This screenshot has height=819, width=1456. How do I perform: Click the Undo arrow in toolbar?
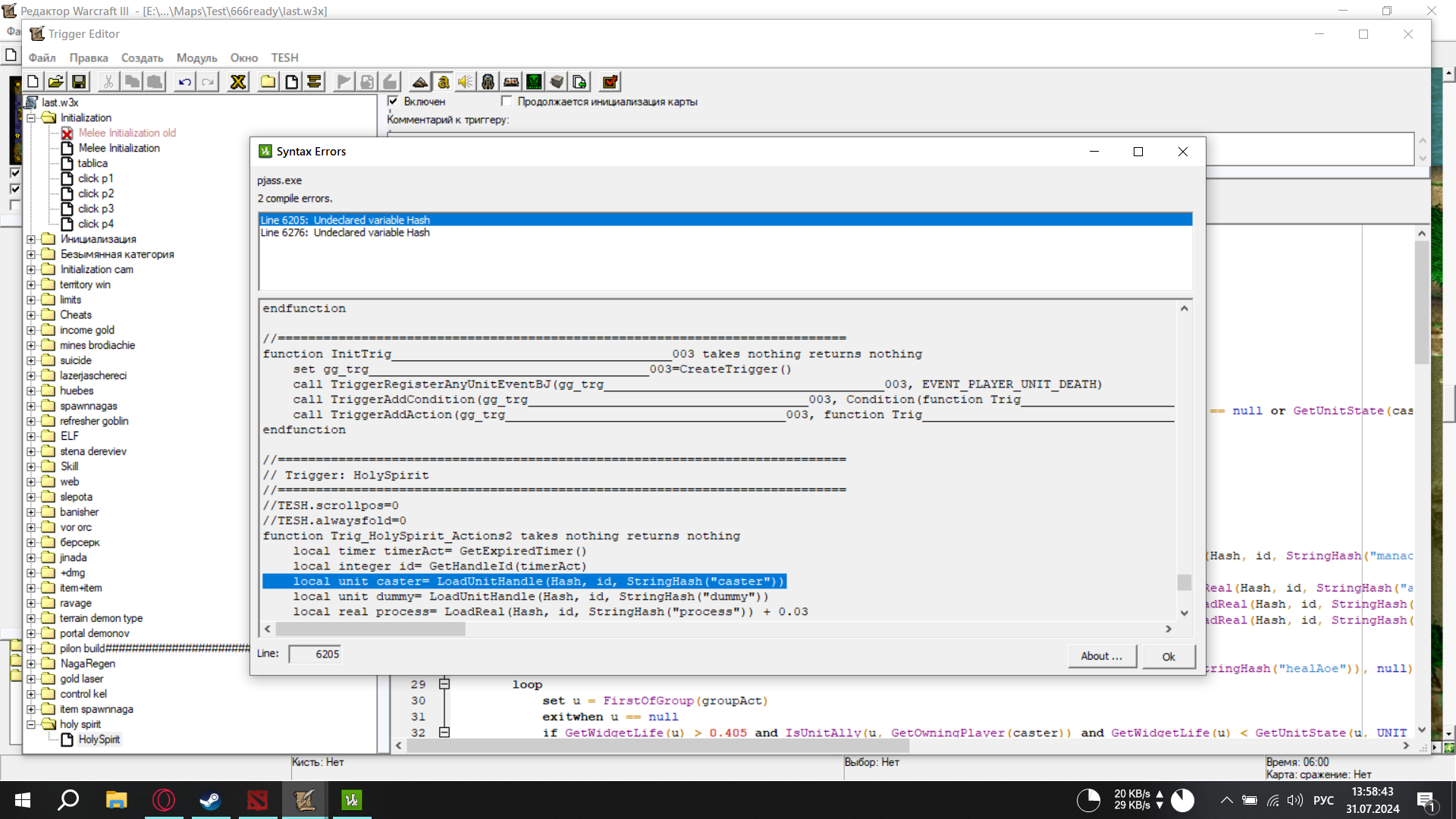(184, 82)
